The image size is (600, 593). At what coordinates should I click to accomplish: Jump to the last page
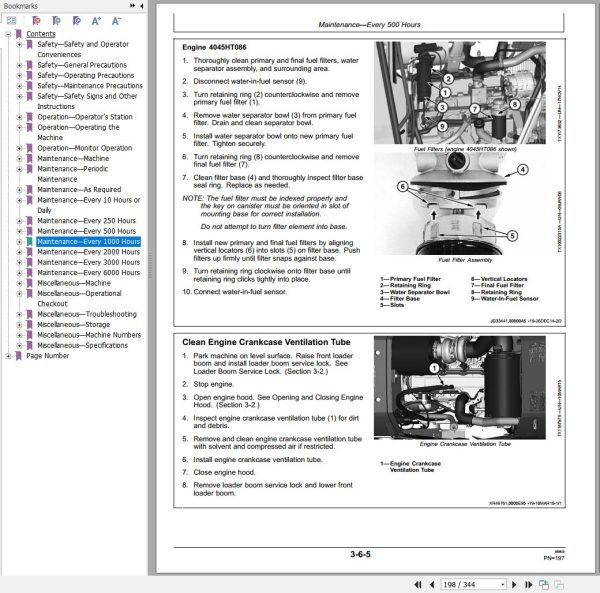pos(528,584)
